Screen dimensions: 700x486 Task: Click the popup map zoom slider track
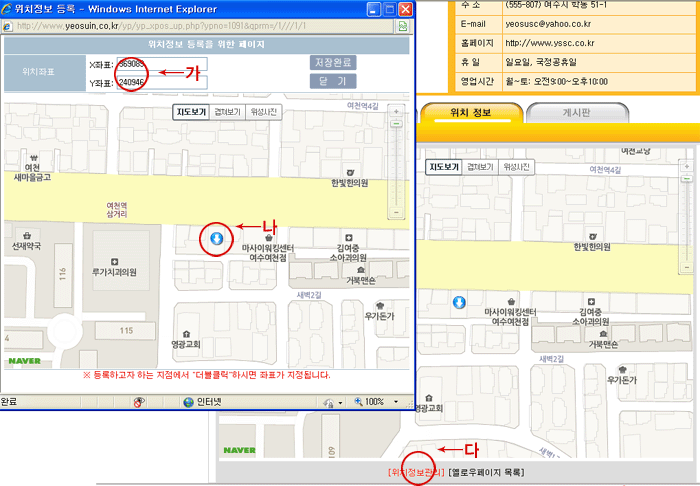[x=396, y=167]
